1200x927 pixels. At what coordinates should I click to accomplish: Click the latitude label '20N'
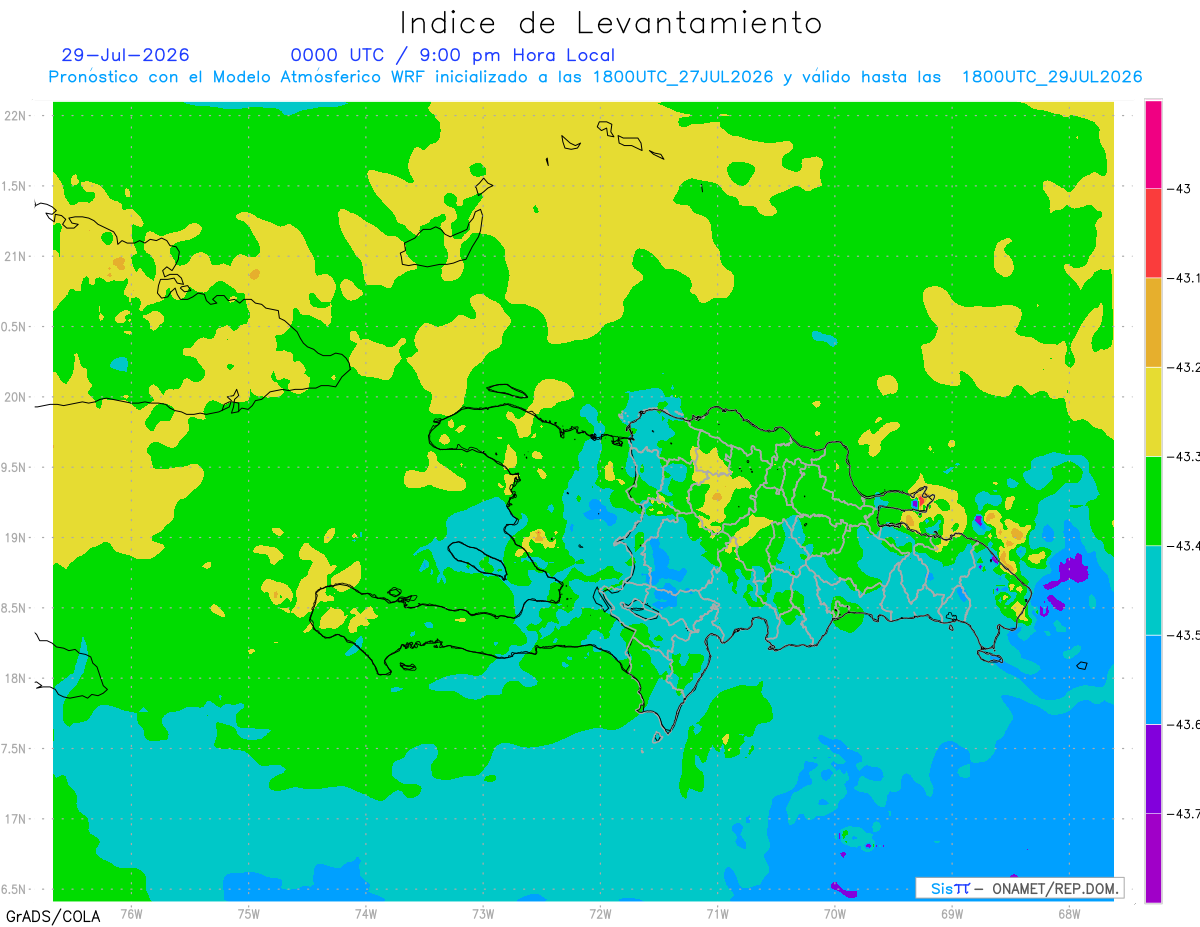tap(17, 397)
